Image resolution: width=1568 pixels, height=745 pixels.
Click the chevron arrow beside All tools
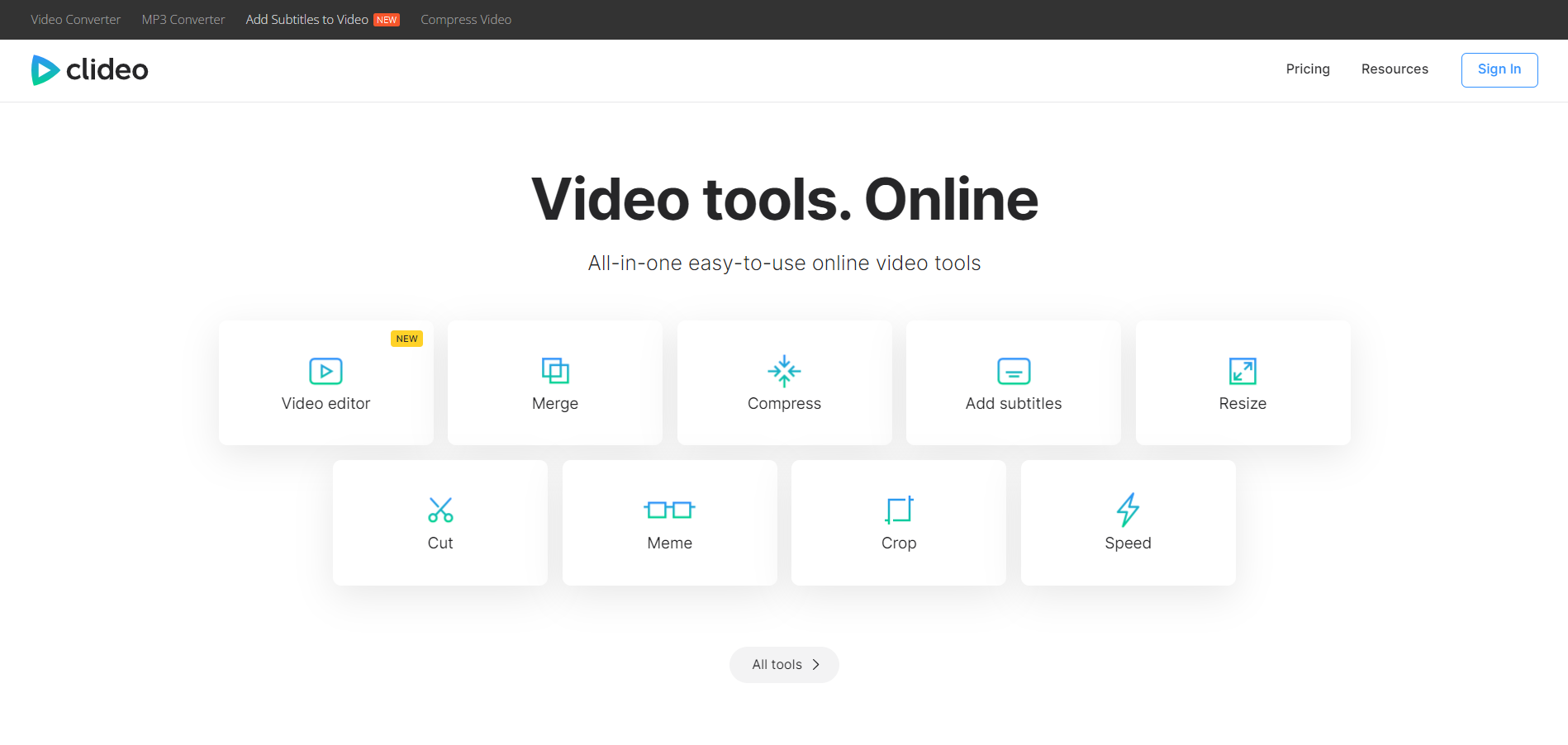[x=816, y=665]
